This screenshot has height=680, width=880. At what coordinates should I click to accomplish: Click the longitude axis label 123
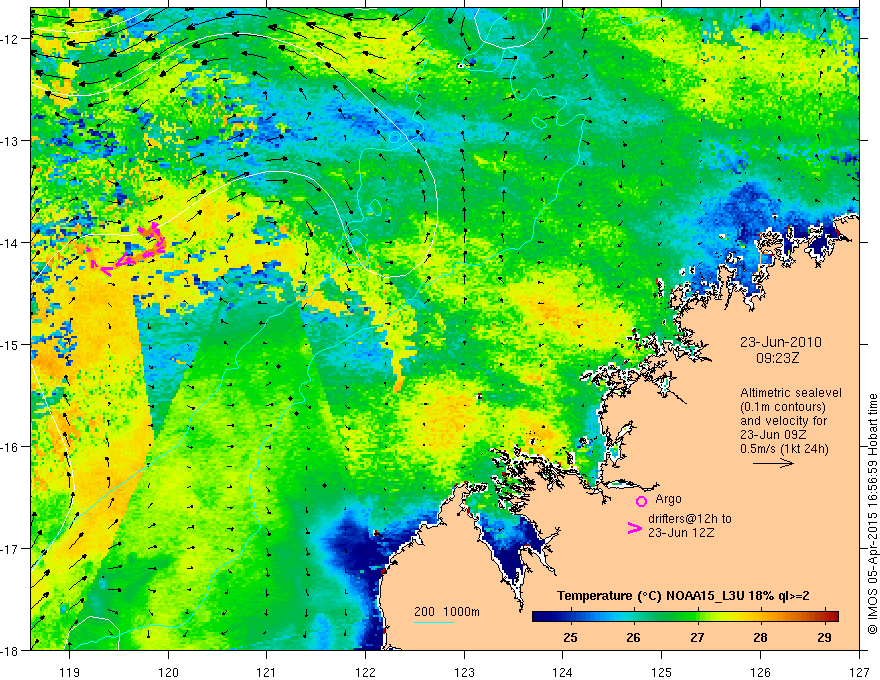[464, 672]
